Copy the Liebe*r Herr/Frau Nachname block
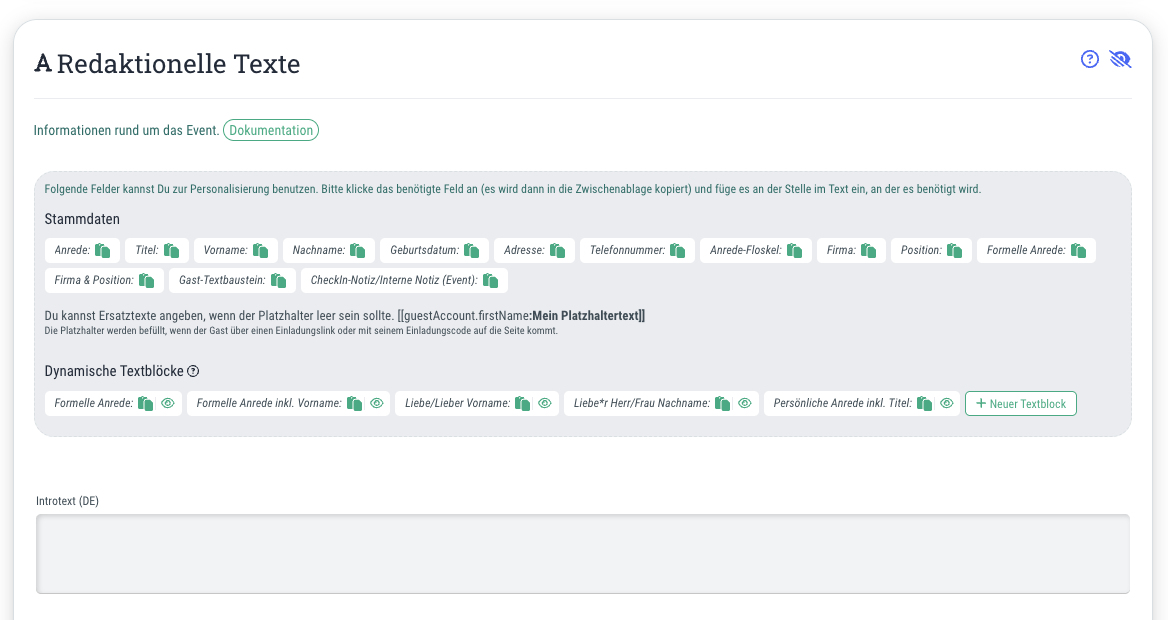 point(723,403)
